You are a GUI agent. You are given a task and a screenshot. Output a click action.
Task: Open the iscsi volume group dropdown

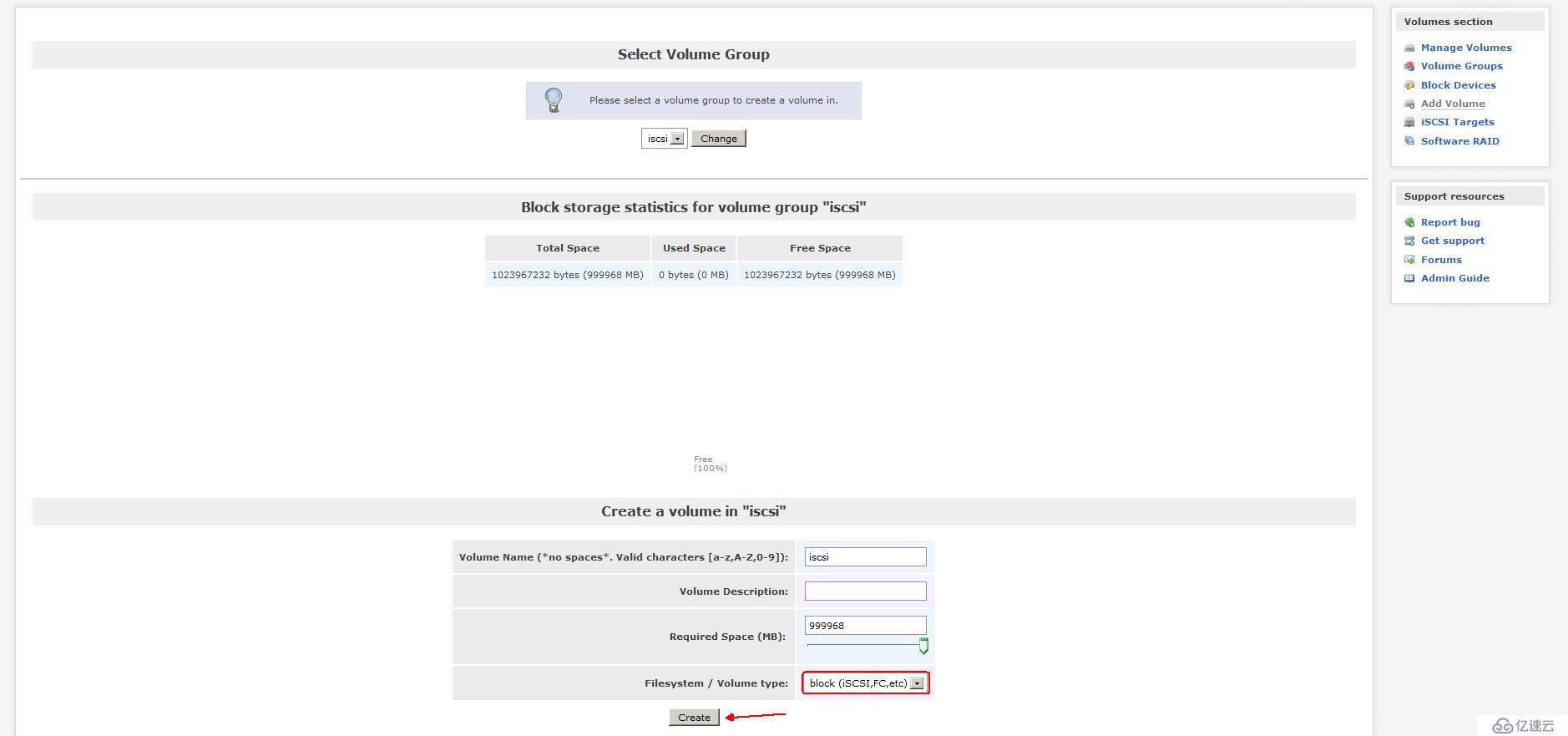[665, 139]
